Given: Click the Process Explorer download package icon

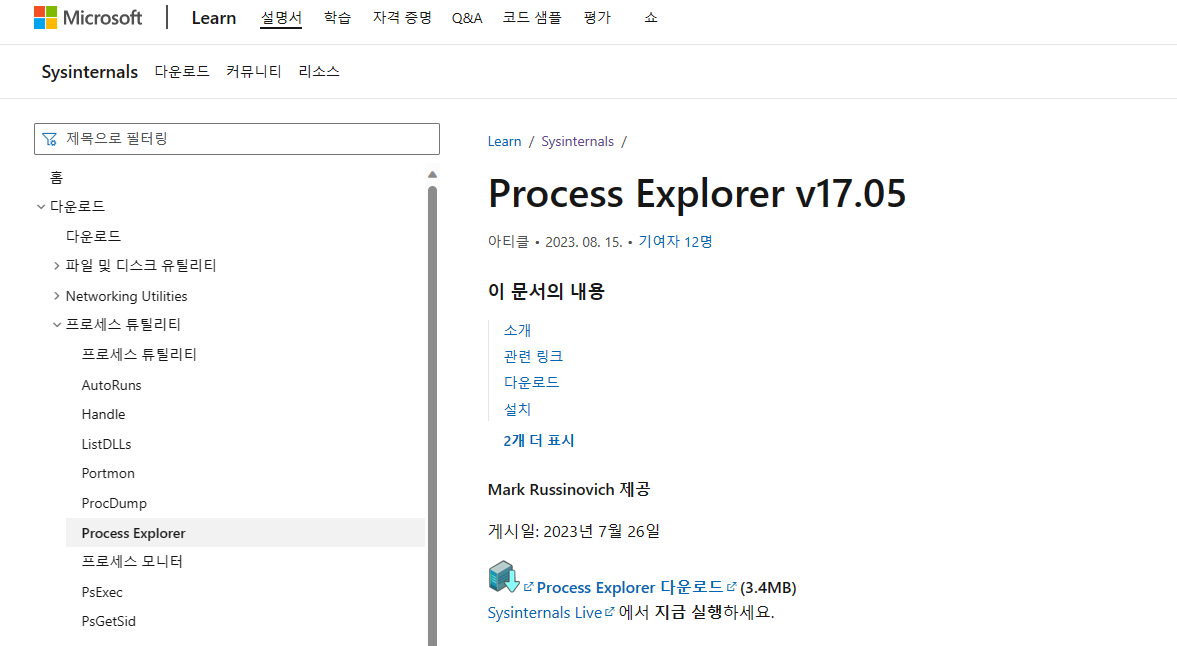Looking at the screenshot, I should coord(504,577).
